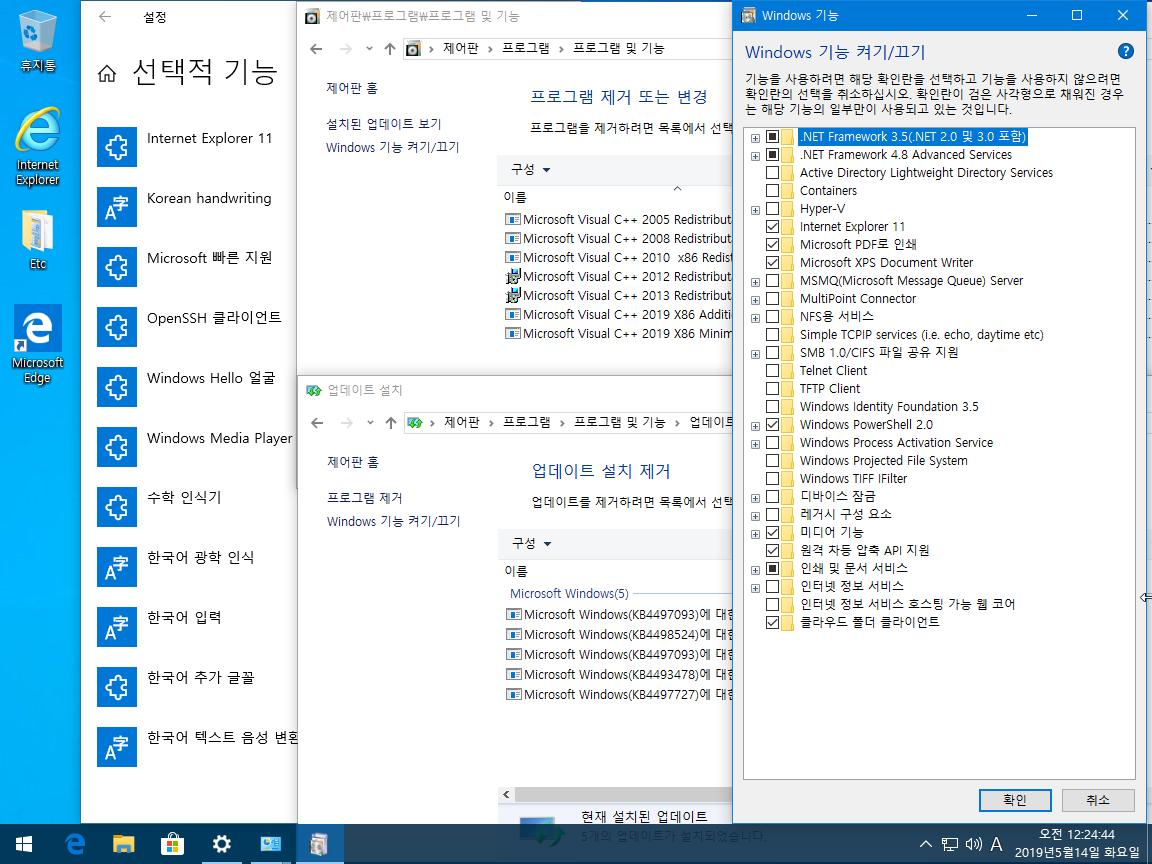Viewport: 1152px width, 864px height.
Task: Click back arrow in 업데이트 설치 window
Action: (317, 422)
